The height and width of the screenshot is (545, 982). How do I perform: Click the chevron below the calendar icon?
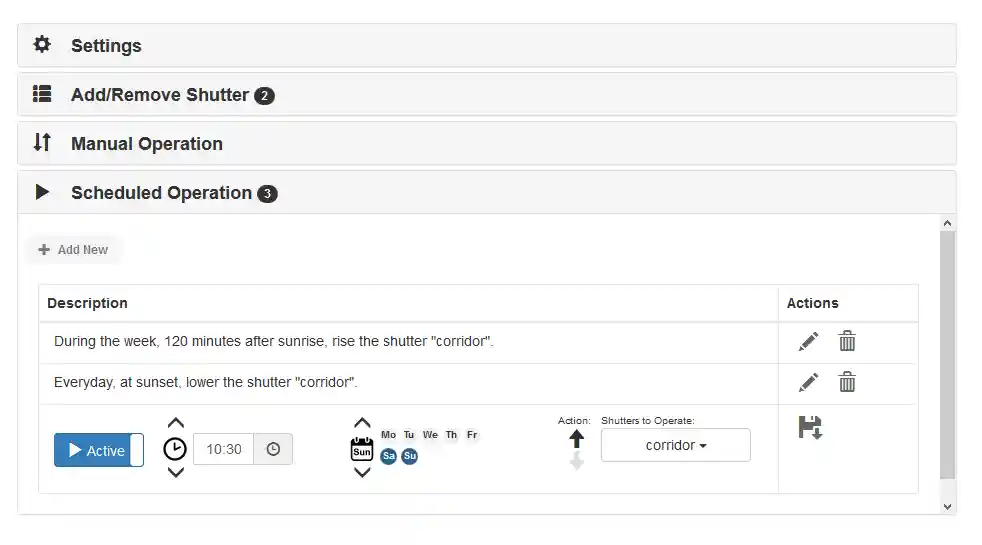click(362, 472)
